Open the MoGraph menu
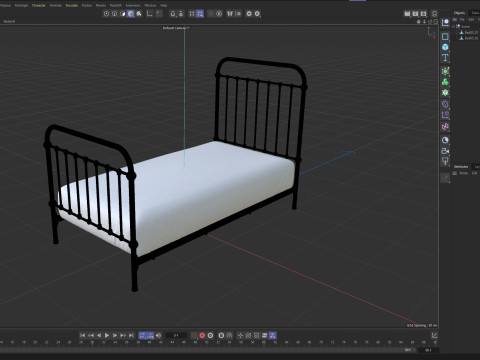The width and height of the screenshot is (480, 360). click(21, 5)
